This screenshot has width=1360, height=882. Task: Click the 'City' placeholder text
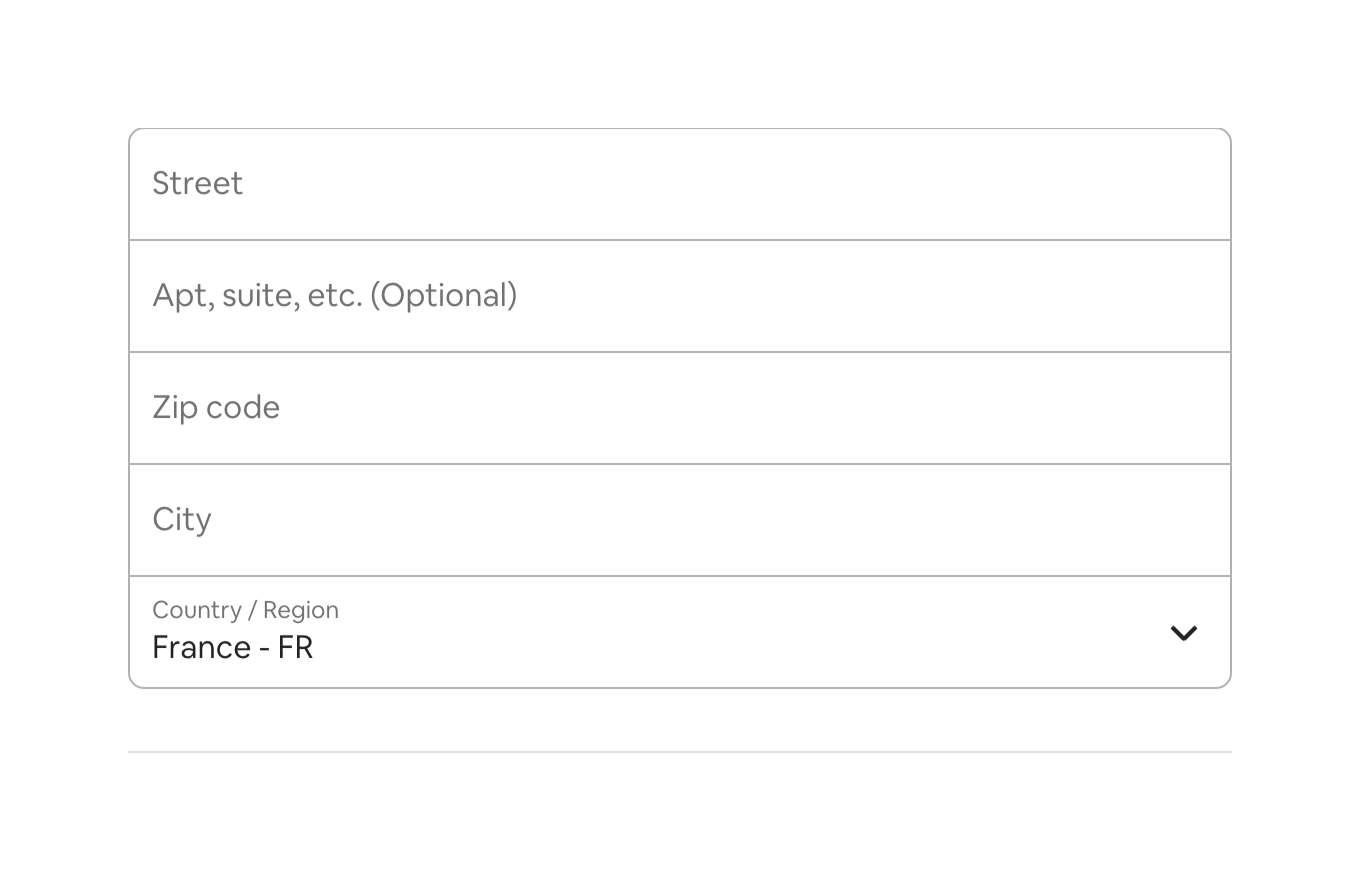tap(182, 520)
